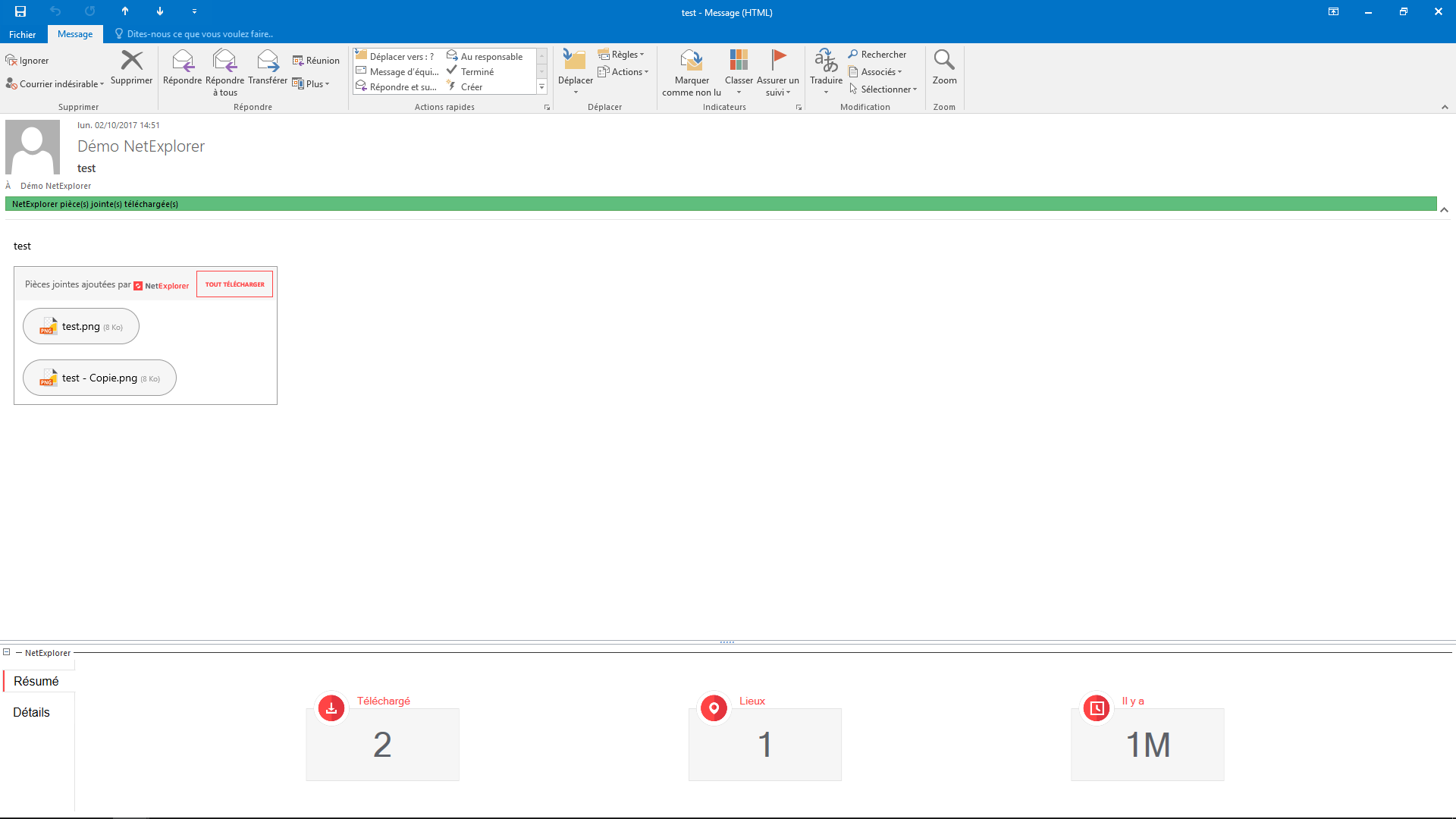The height and width of the screenshot is (819, 1456).
Task: Collapse the NetExplorer add-in pane
Action: click(x=7, y=652)
